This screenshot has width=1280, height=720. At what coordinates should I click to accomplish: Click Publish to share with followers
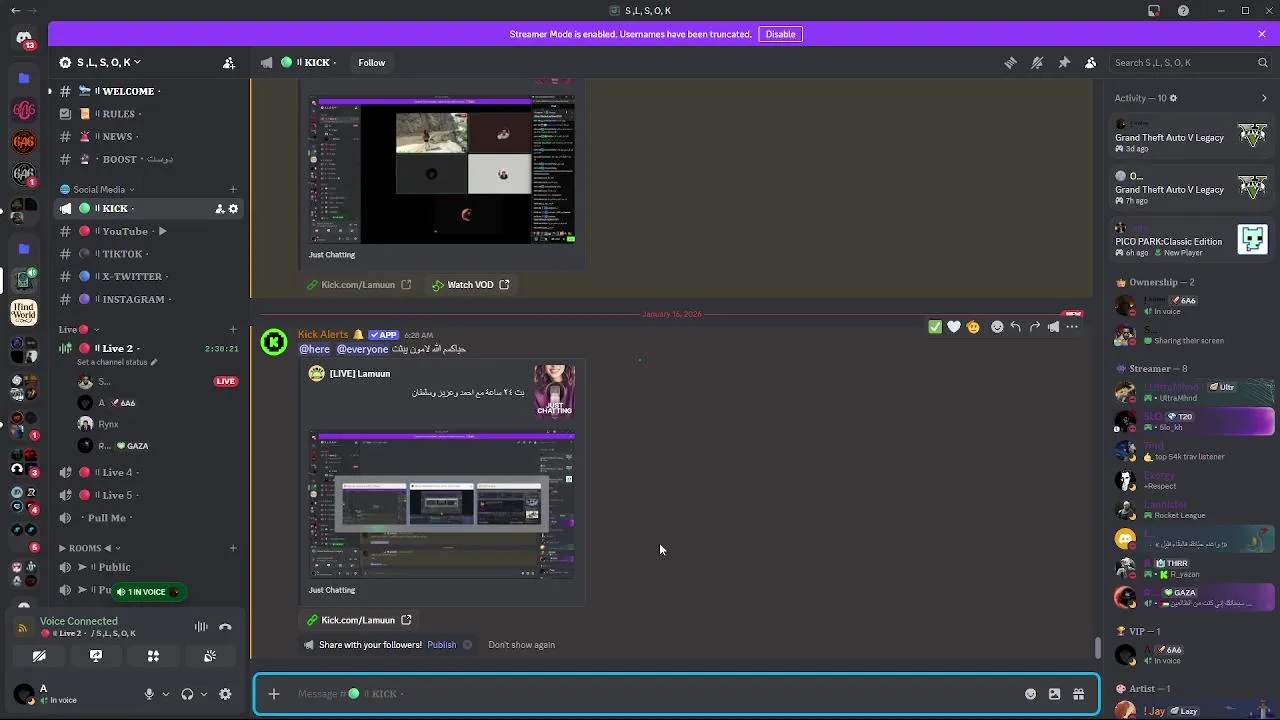tap(441, 645)
